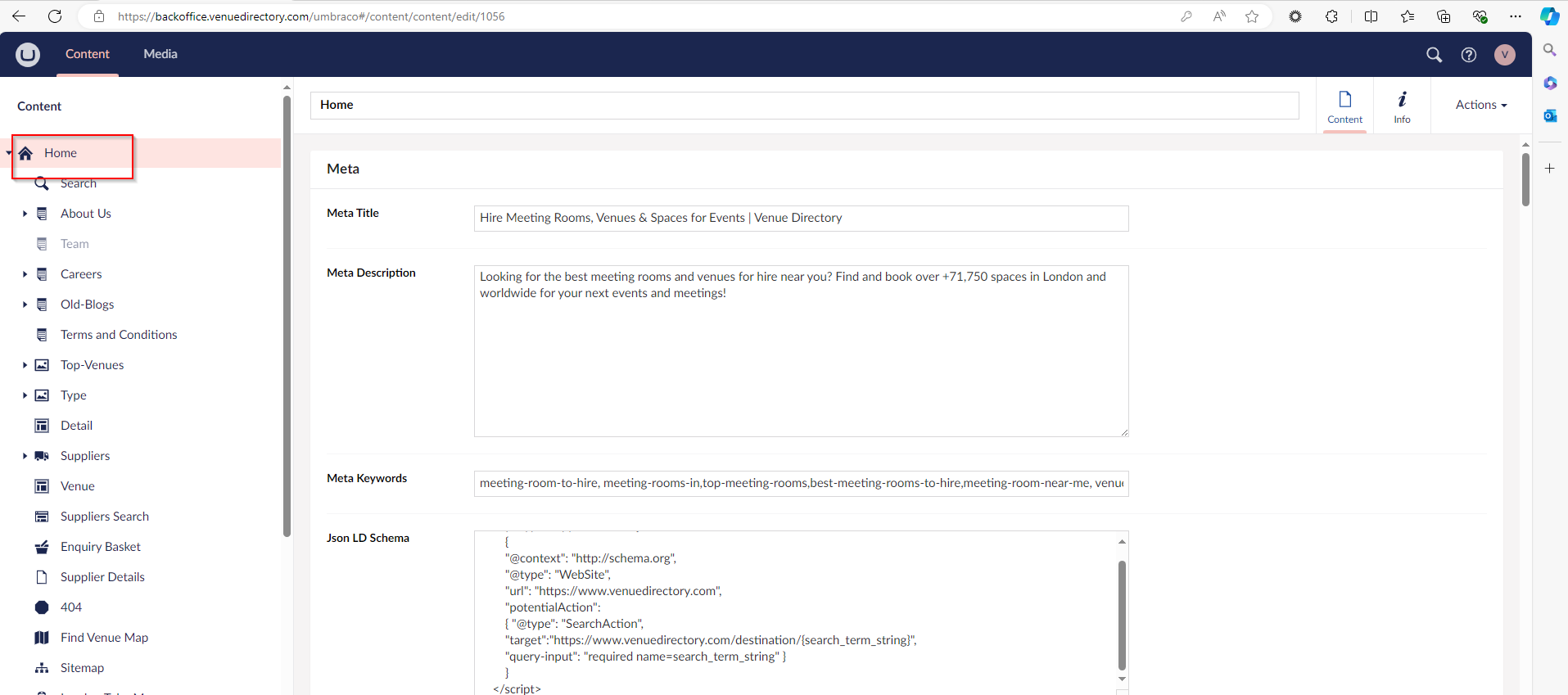The width and height of the screenshot is (1568, 695).
Task: Click the Careers document icon
Action: click(x=42, y=274)
